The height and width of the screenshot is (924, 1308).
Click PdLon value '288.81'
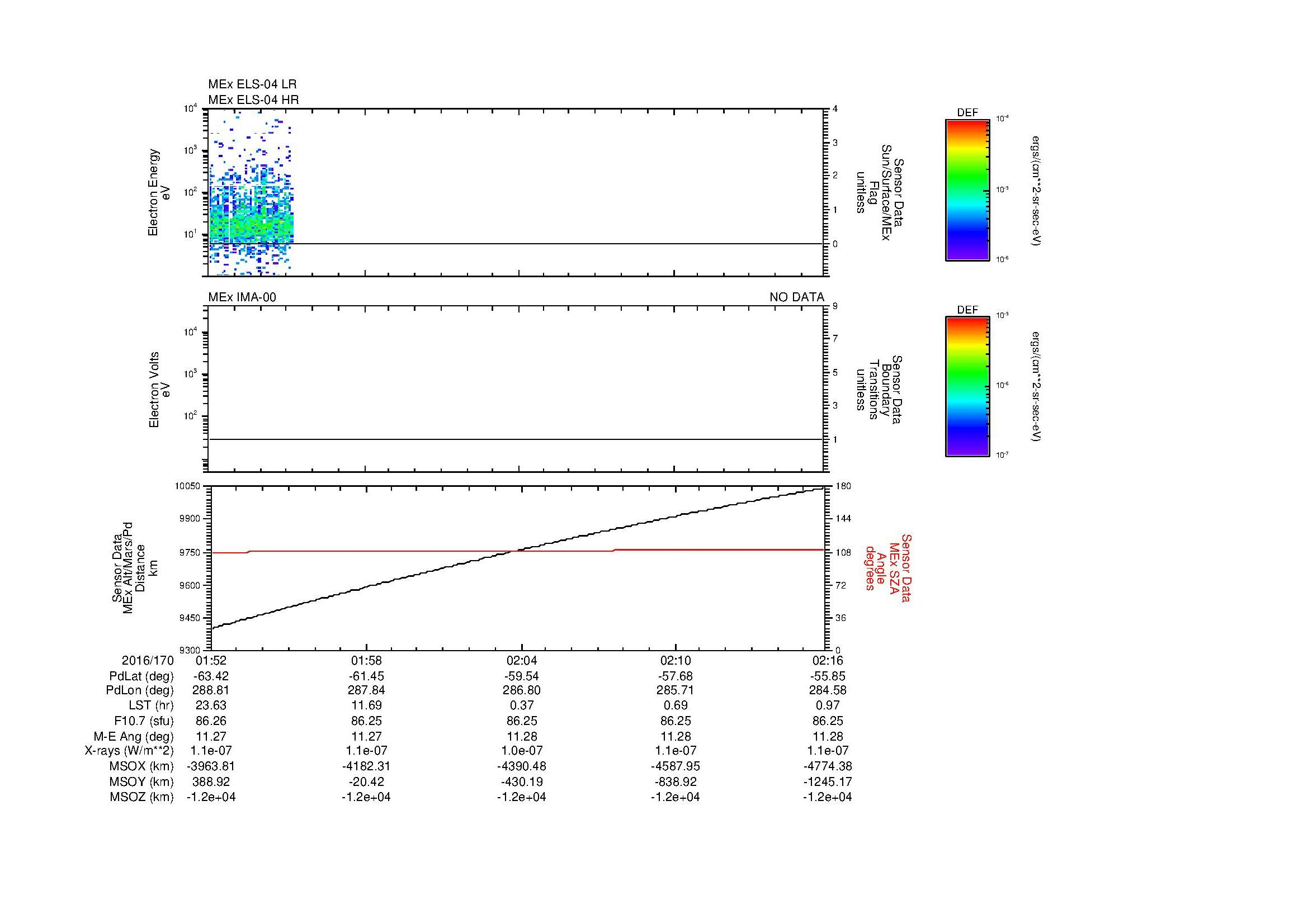coord(211,690)
